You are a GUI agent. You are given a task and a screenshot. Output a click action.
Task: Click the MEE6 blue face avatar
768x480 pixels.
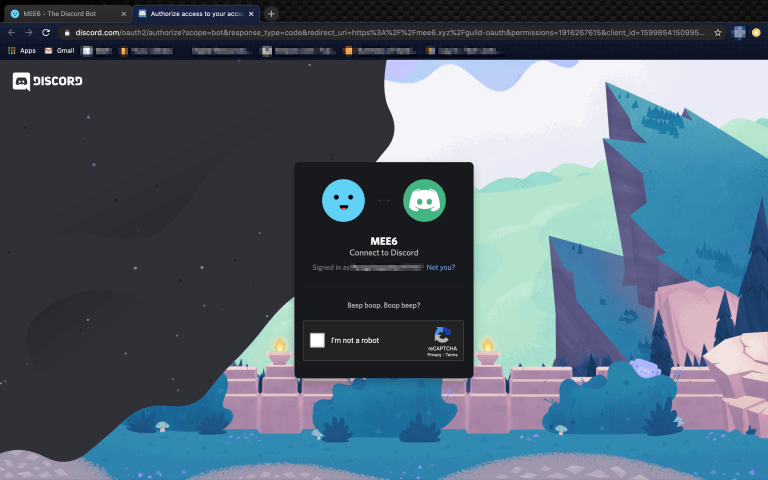tap(343, 200)
